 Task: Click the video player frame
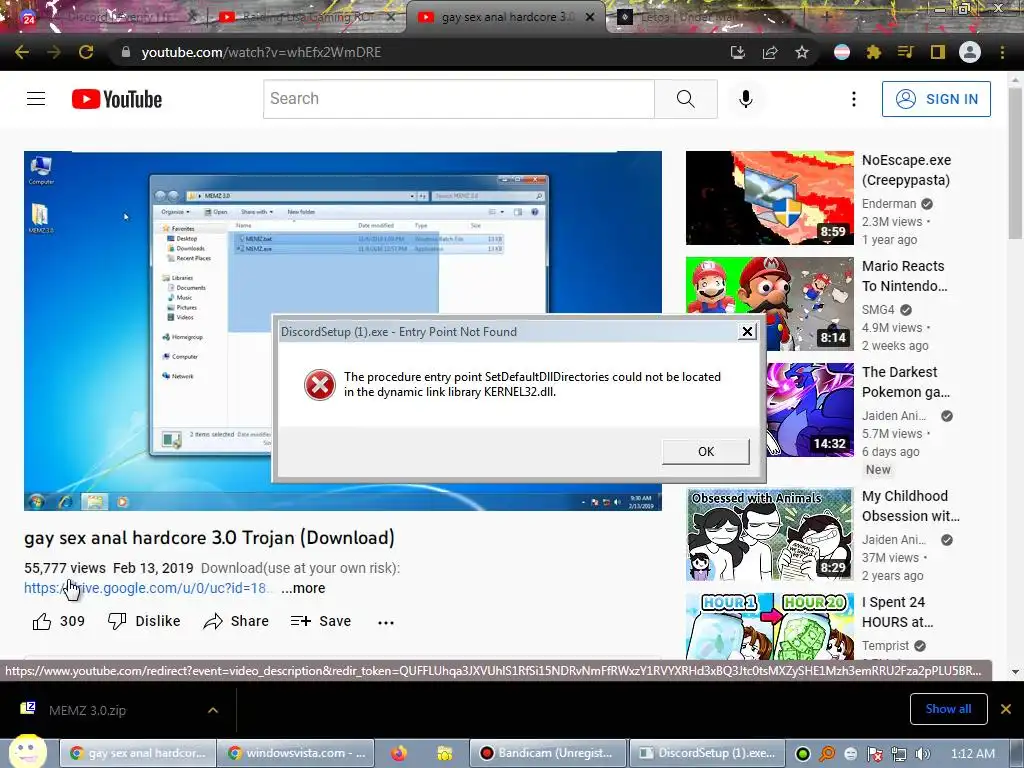343,330
